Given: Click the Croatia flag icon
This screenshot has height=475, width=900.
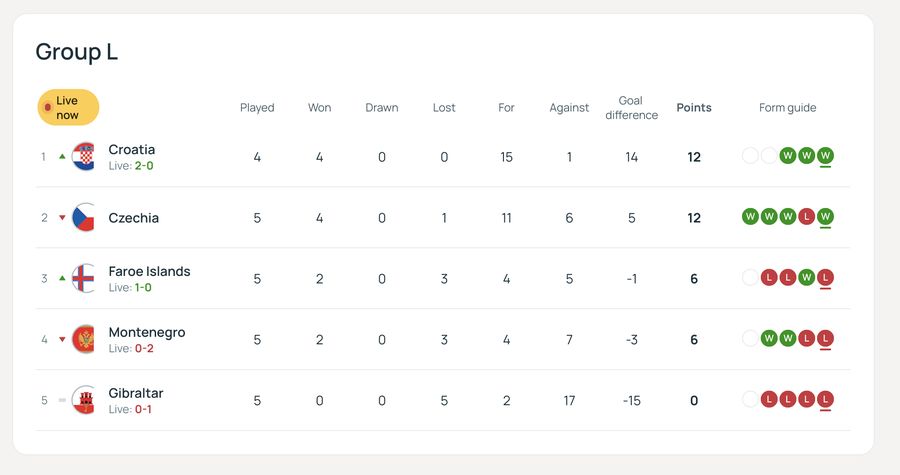Looking at the screenshot, I should pyautogui.click(x=83, y=157).
